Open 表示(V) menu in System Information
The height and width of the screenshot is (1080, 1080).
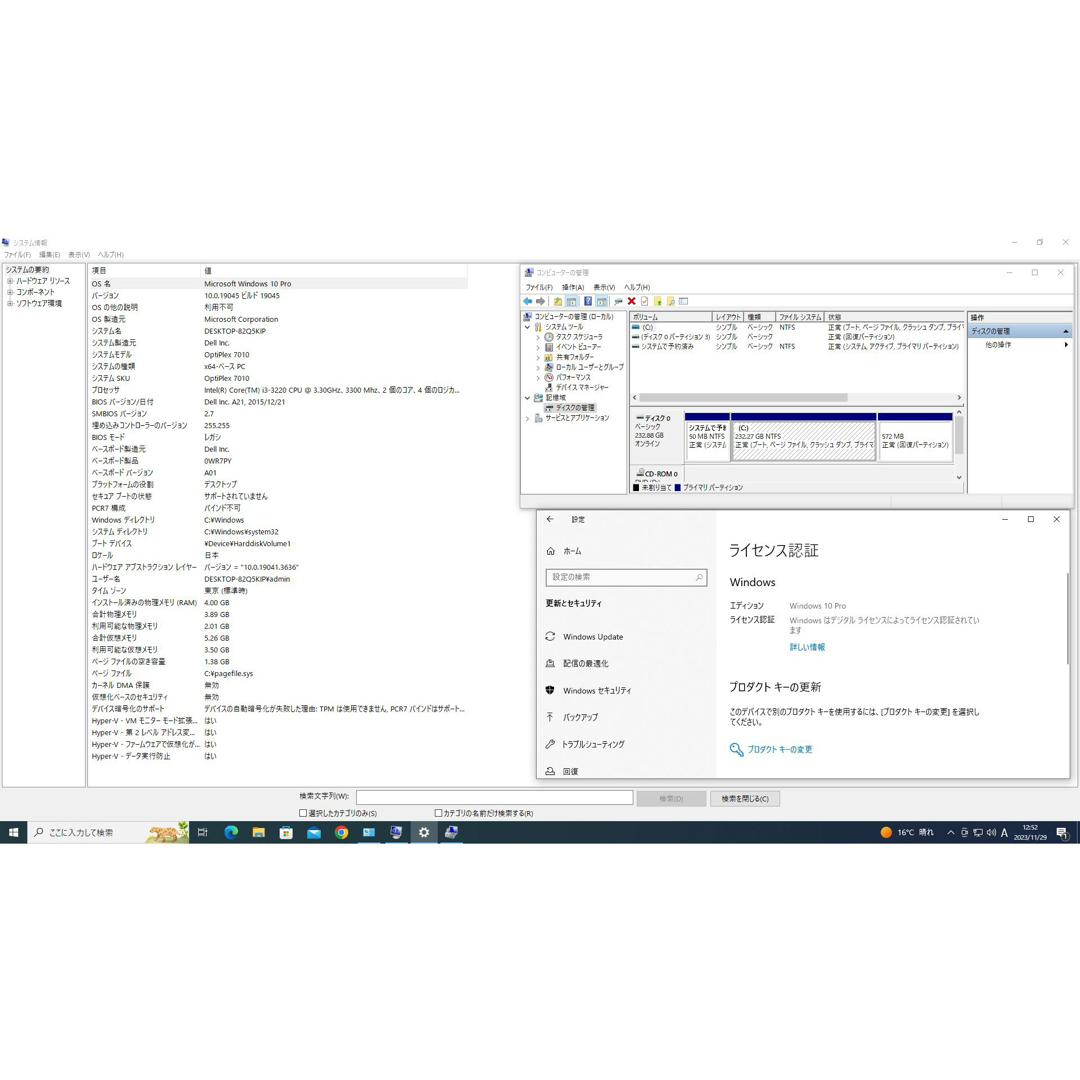[x=79, y=255]
